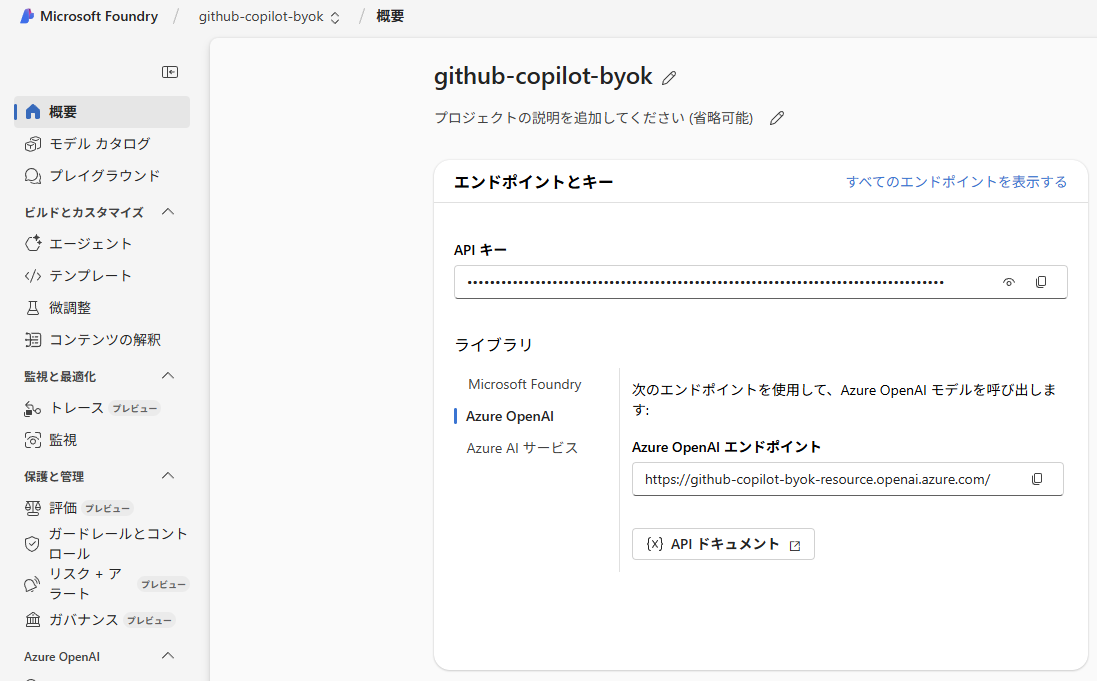The height and width of the screenshot is (681, 1097).
Task: Collapse the 保護と管理 section
Action: pyautogui.click(x=168, y=476)
